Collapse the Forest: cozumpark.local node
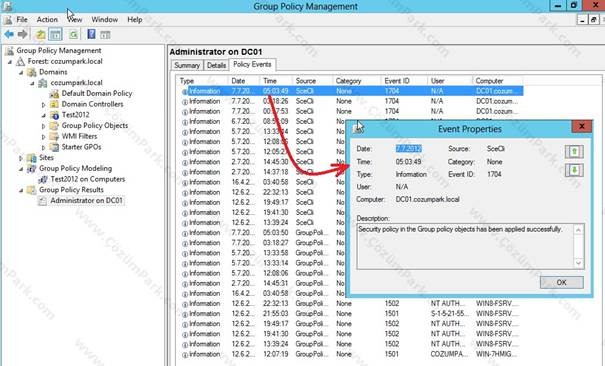The image size is (605, 366). tap(10, 62)
